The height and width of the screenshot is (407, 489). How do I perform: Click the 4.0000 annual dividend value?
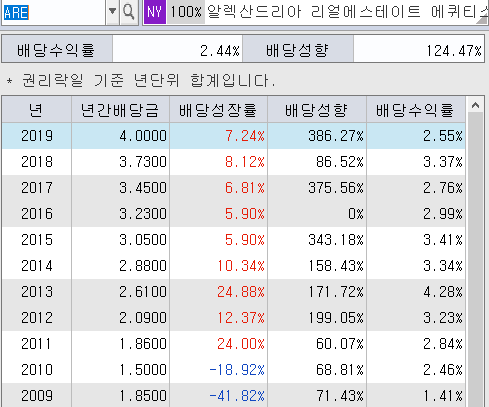pos(120,136)
